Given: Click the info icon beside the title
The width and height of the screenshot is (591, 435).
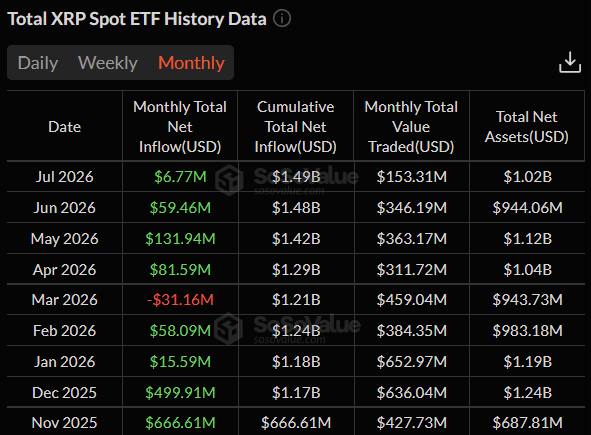Looking at the screenshot, I should tap(282, 18).
